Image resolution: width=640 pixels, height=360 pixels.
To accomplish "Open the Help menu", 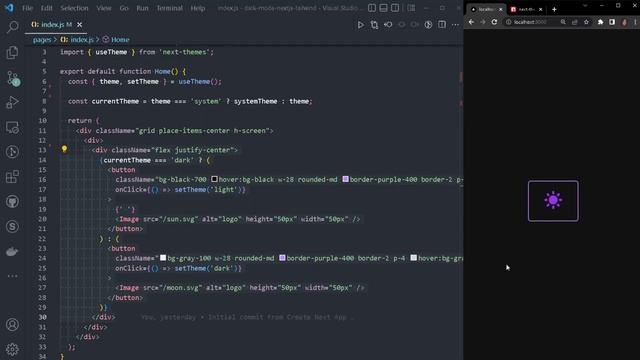I will pyautogui.click(x=198, y=8).
